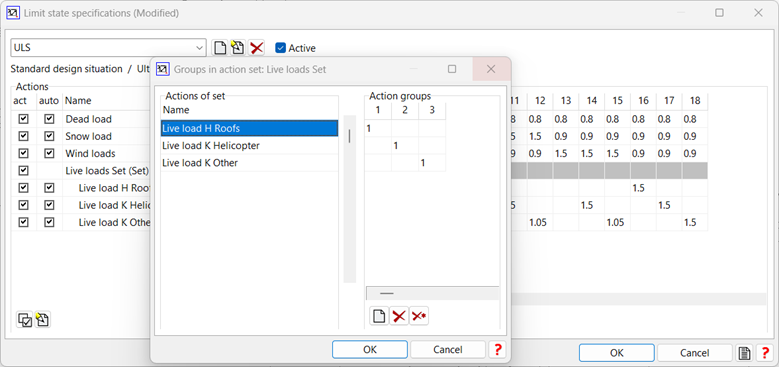Copy the ULS limit state specification
Viewport: 779px width, 367px height.
coord(238,48)
